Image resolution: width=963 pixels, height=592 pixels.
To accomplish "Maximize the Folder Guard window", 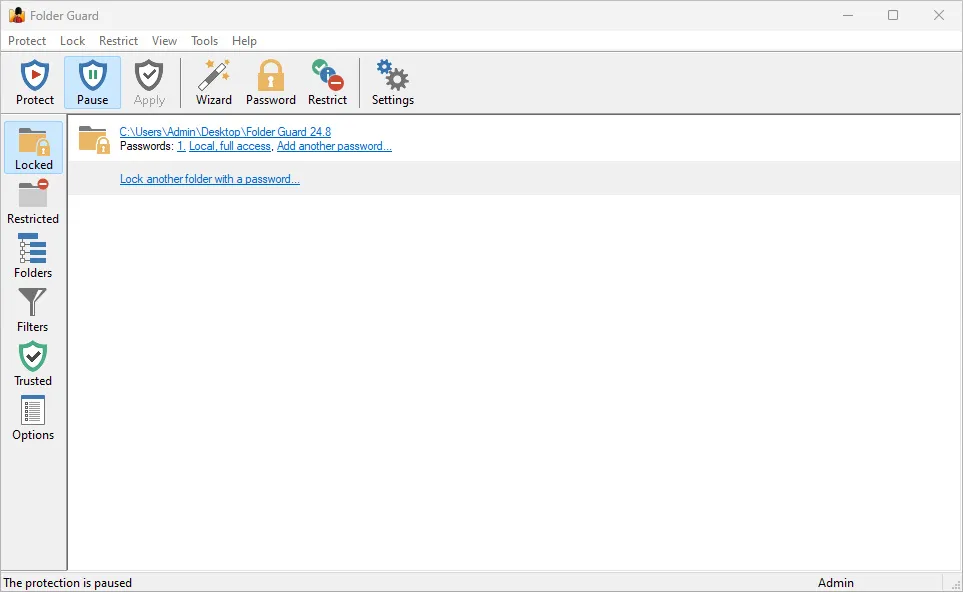I will click(x=893, y=15).
